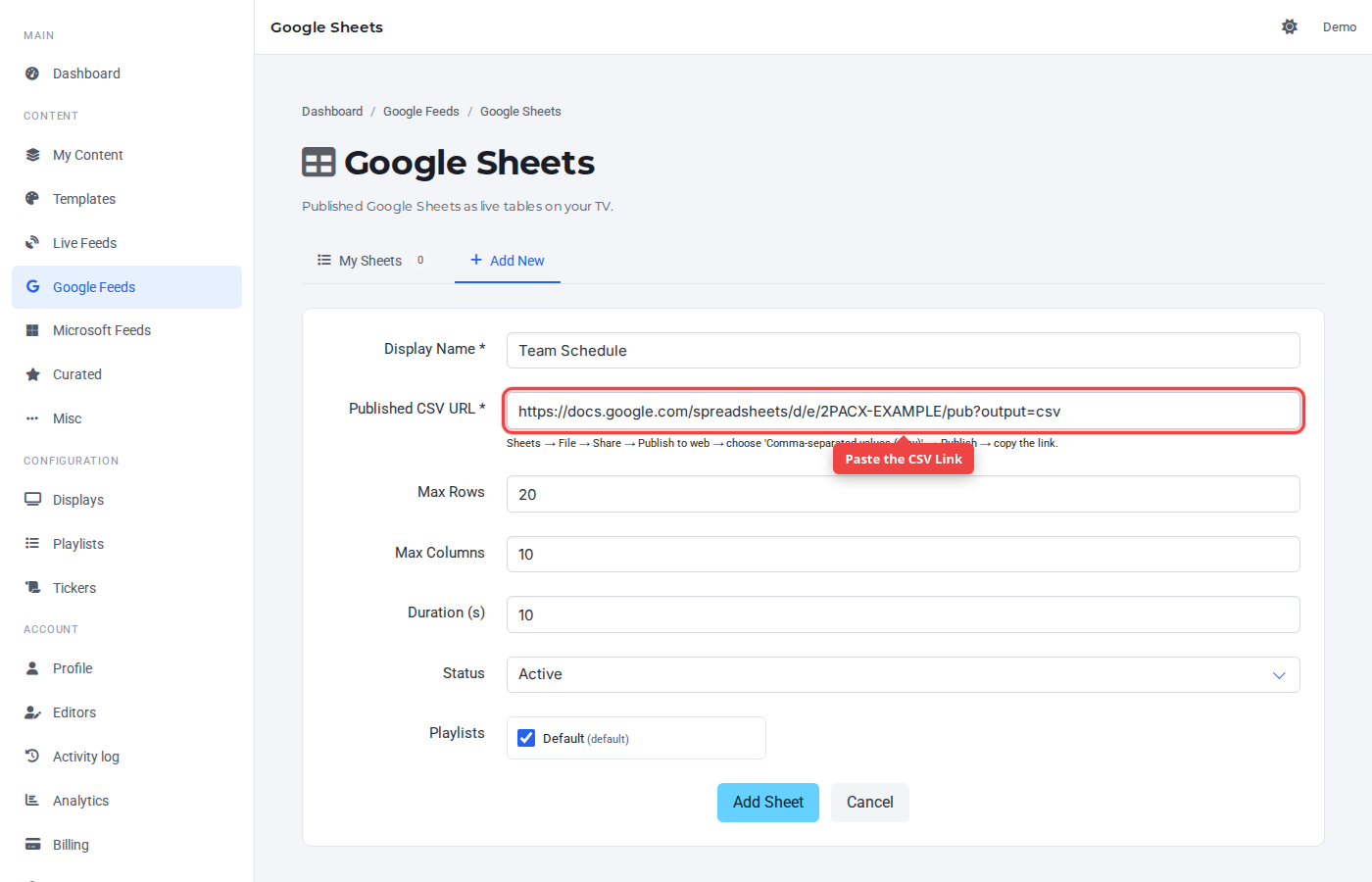
Task: Open Microsoft Feeds sidebar item
Action: tap(127, 330)
